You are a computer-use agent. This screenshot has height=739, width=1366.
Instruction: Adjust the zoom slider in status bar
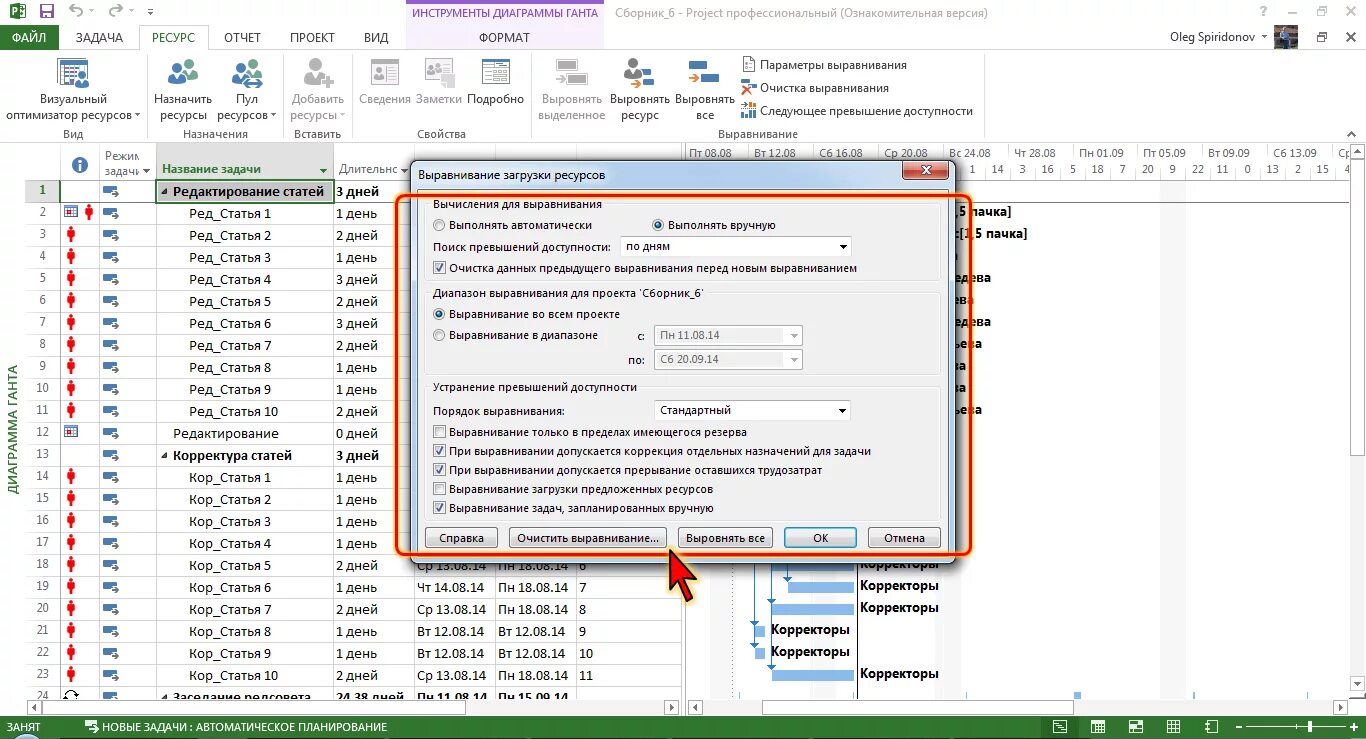[x=1311, y=727]
